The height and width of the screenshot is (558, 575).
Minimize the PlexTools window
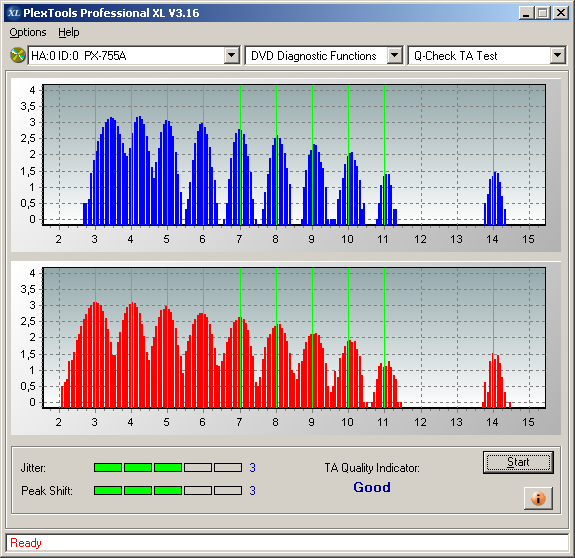tap(527, 13)
